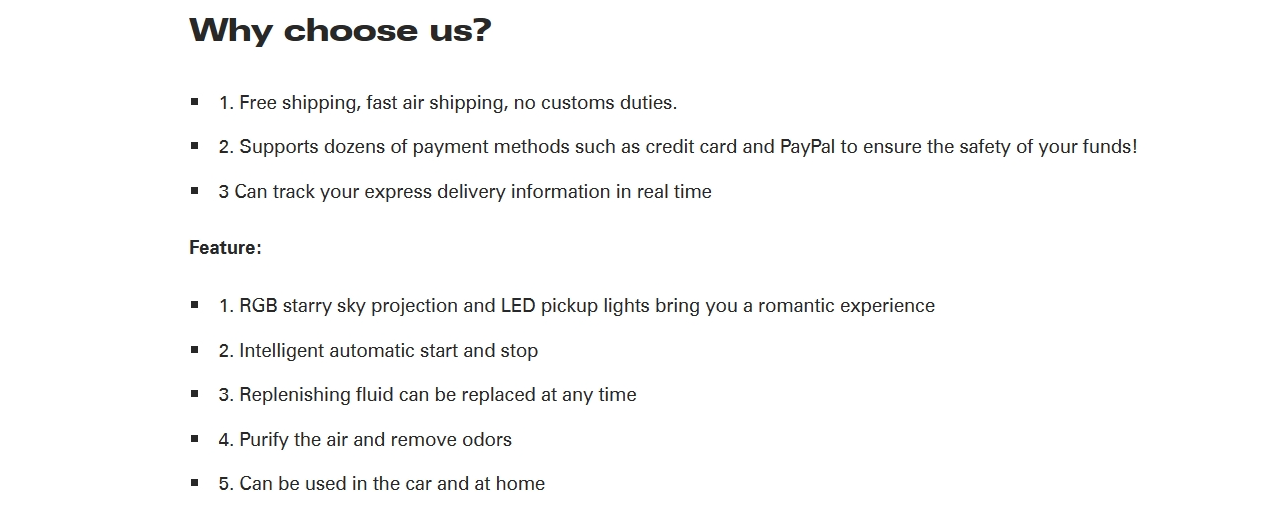Select the bullet before 'Replenishing fluid' item

195,394
